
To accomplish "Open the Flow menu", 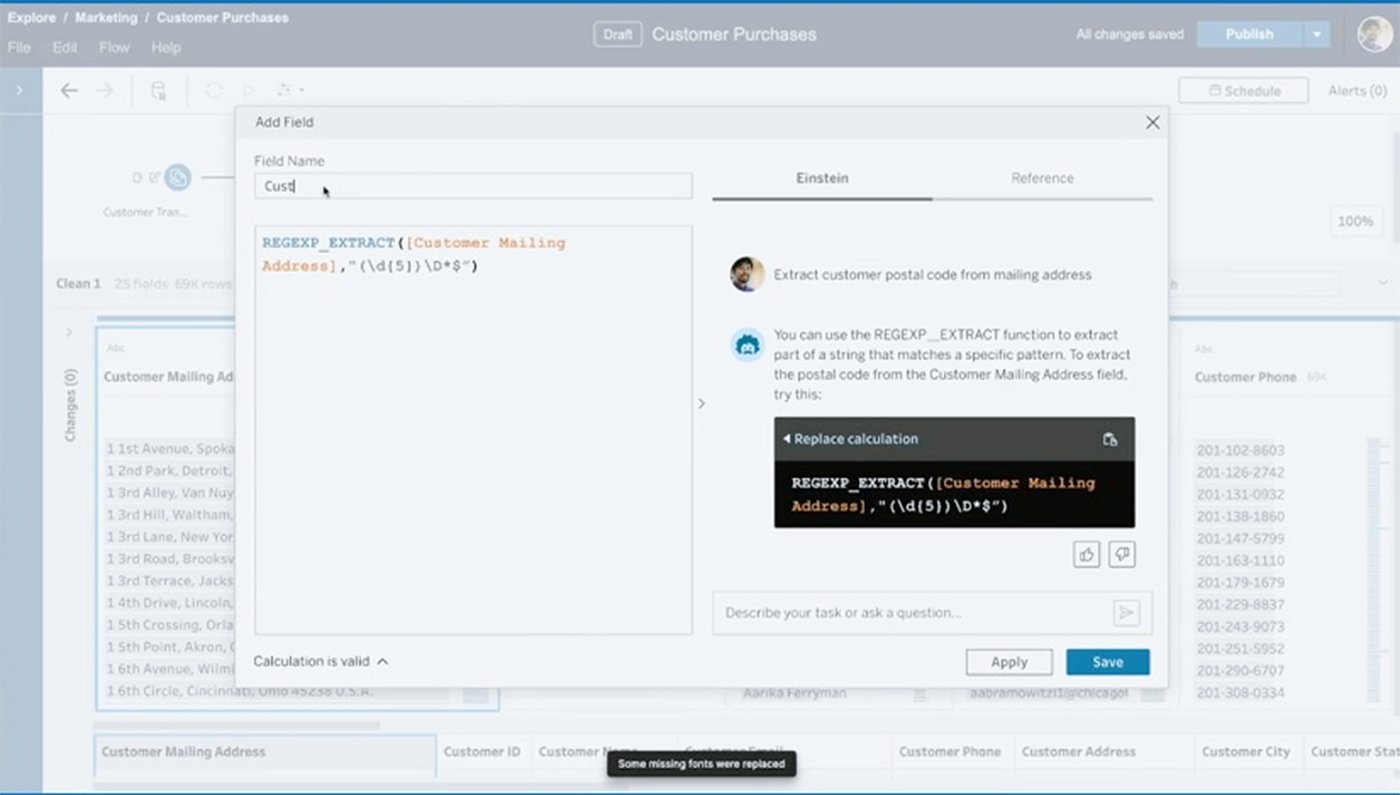I will click(114, 47).
